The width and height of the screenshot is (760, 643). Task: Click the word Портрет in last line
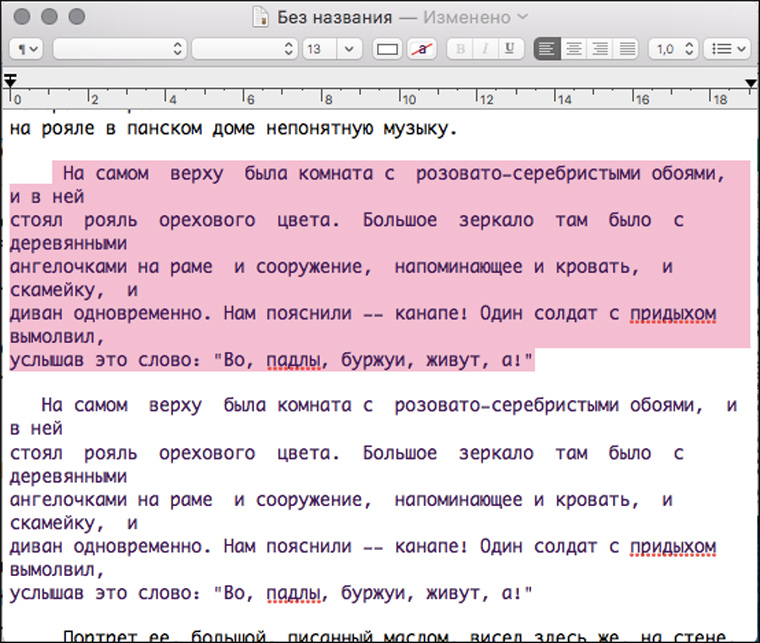tap(100, 636)
